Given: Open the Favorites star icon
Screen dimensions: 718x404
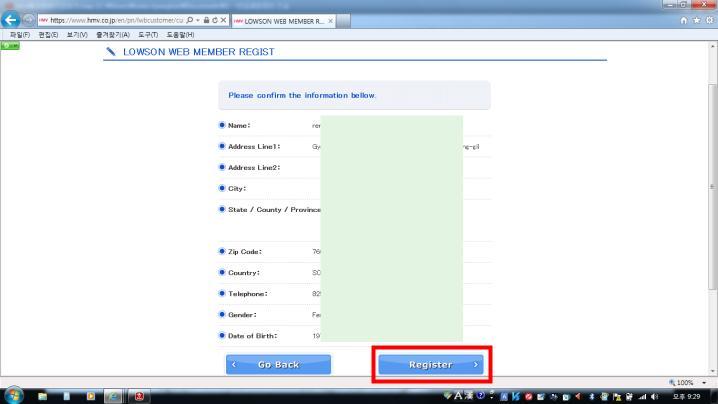Looking at the screenshot, I should click(x=695, y=20).
